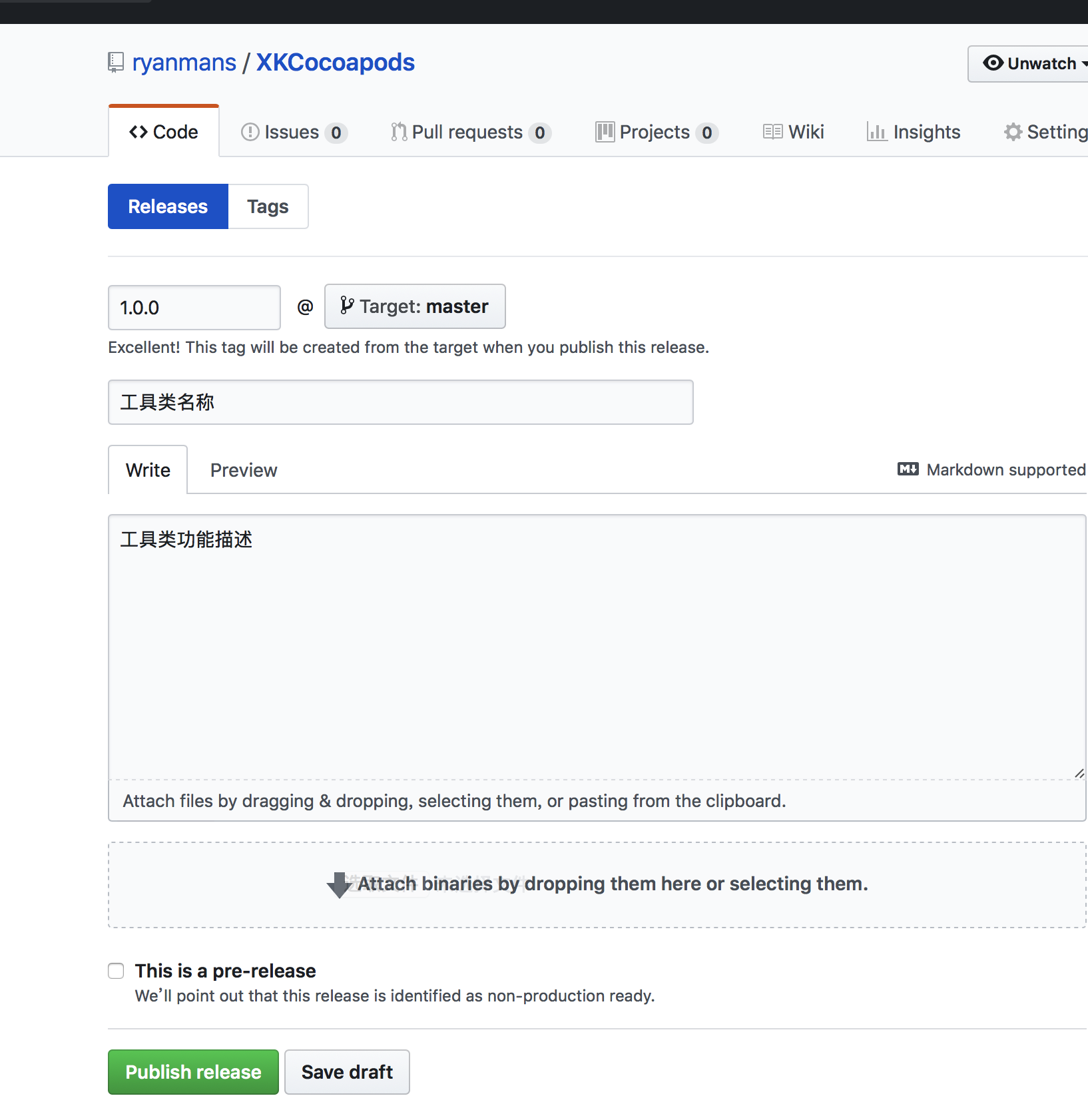This screenshot has height=1120, width=1088.
Task: Click the release title input field
Action: tap(401, 402)
